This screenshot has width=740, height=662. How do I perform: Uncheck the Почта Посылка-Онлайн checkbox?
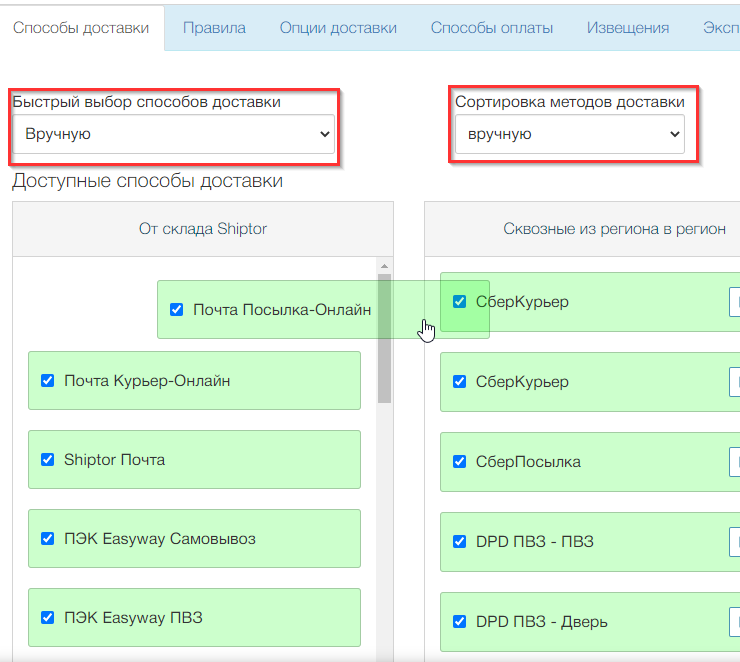tap(177, 310)
